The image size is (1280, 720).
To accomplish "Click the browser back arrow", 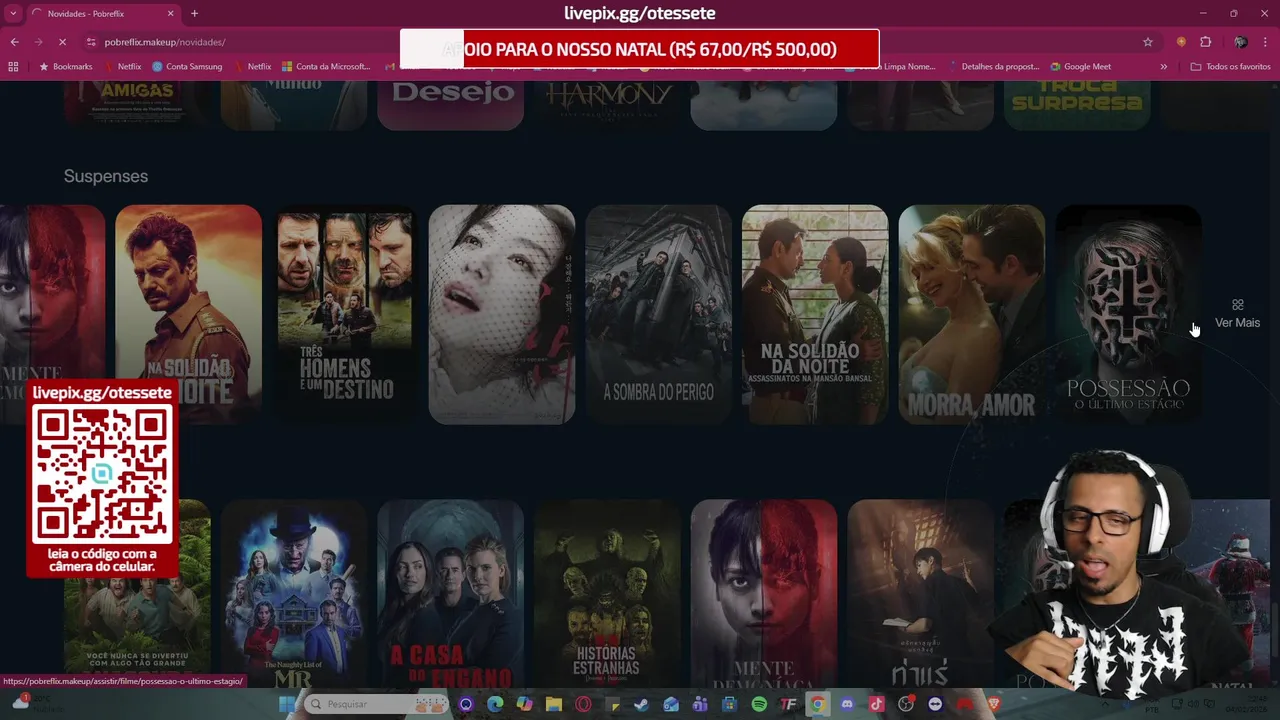I will click(14, 42).
